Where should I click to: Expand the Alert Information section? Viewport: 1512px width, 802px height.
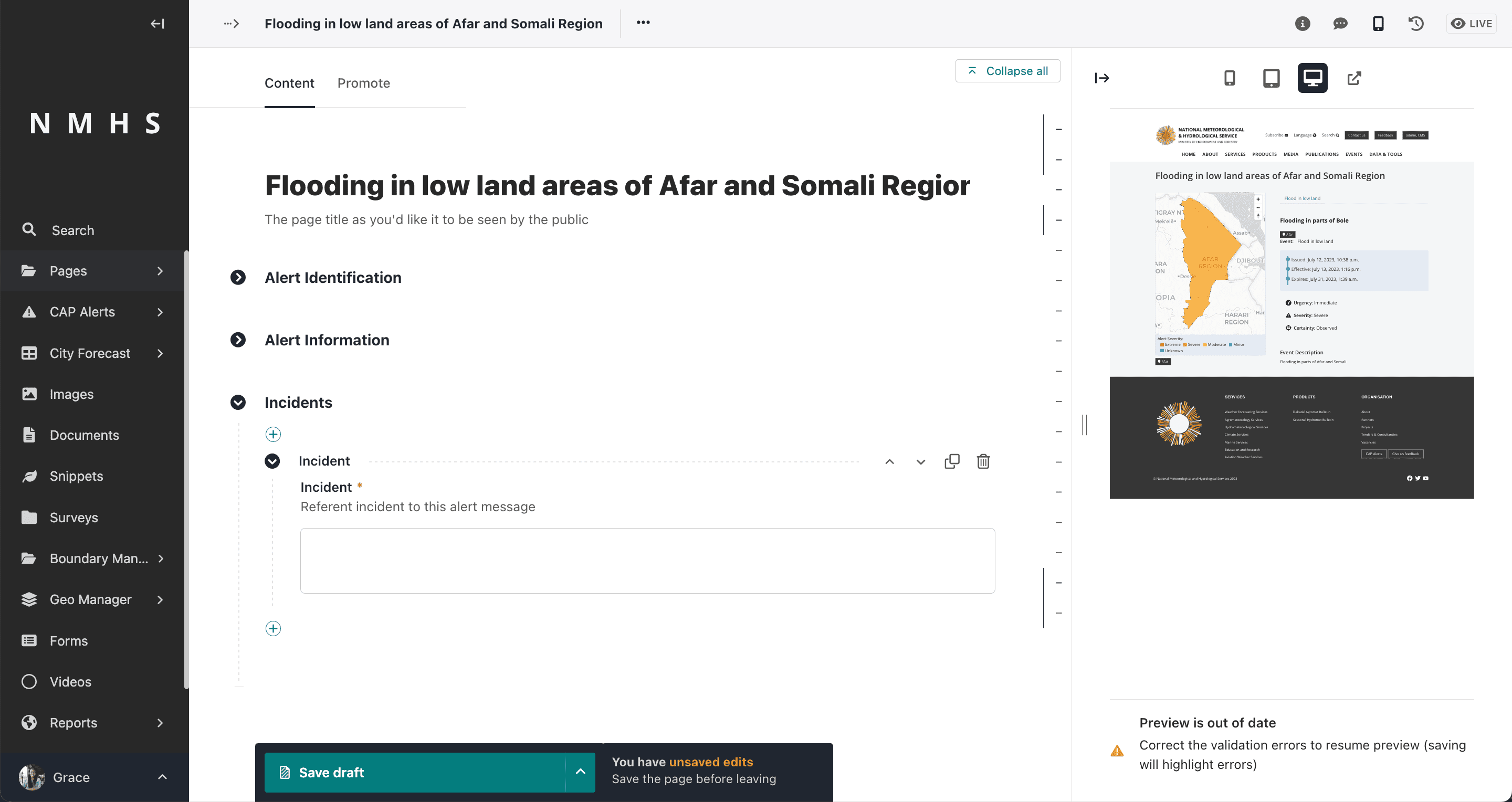(x=238, y=340)
